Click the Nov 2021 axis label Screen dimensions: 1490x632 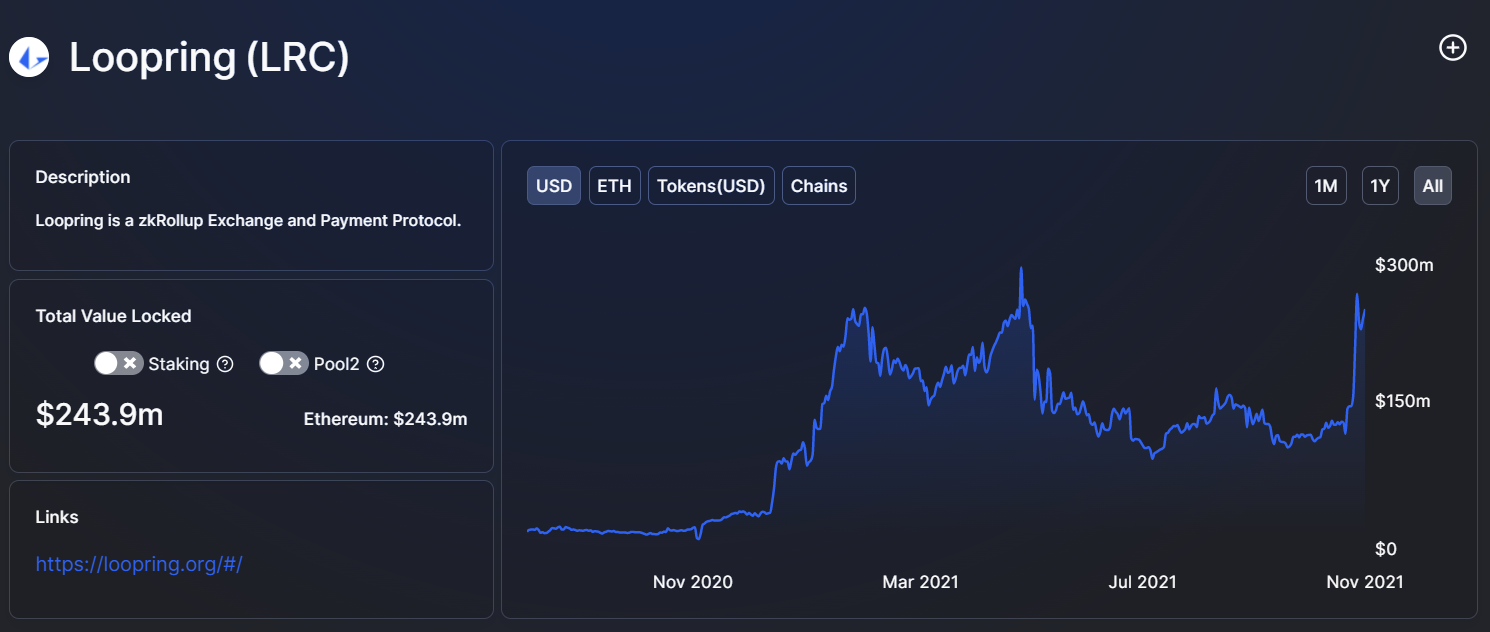pos(1363,582)
